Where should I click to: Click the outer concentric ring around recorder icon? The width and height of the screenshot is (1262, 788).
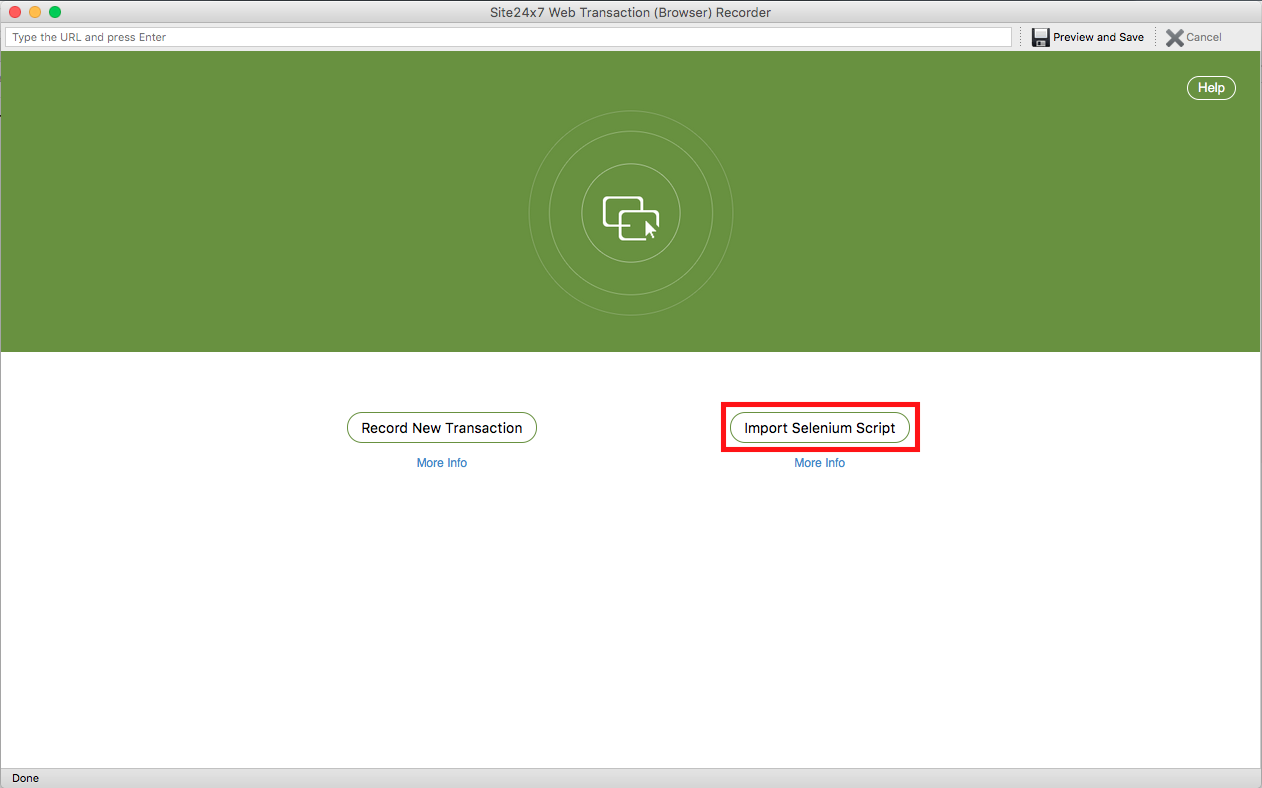pyautogui.click(x=631, y=114)
